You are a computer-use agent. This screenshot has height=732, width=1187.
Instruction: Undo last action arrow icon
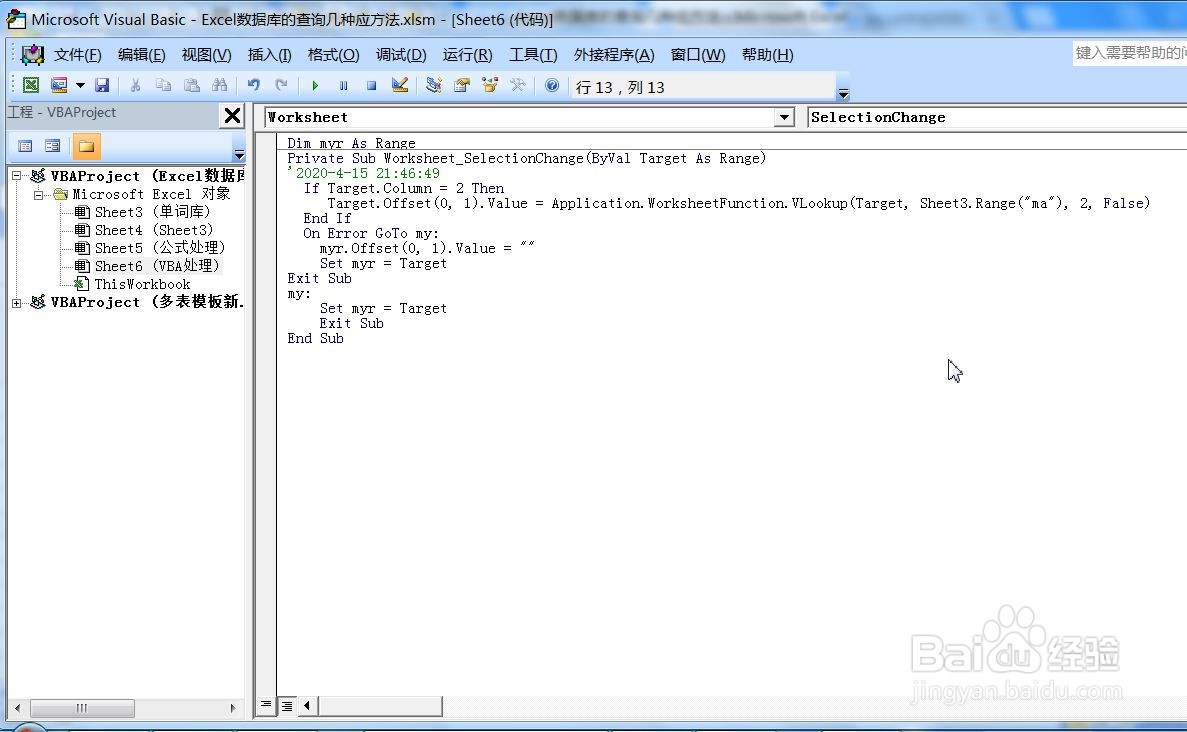[254, 86]
